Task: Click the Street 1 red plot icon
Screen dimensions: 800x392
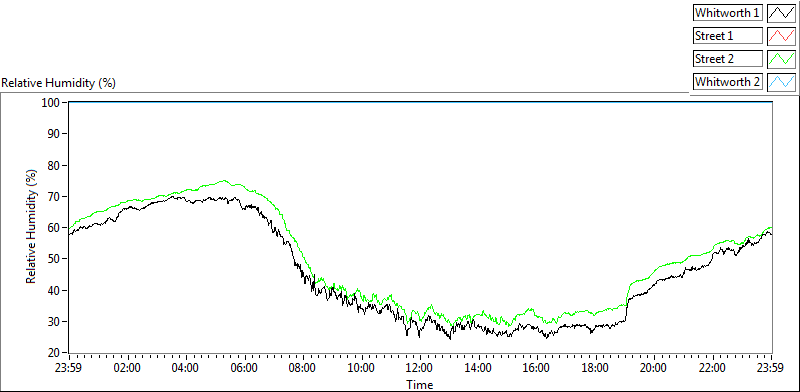Action: [781, 36]
